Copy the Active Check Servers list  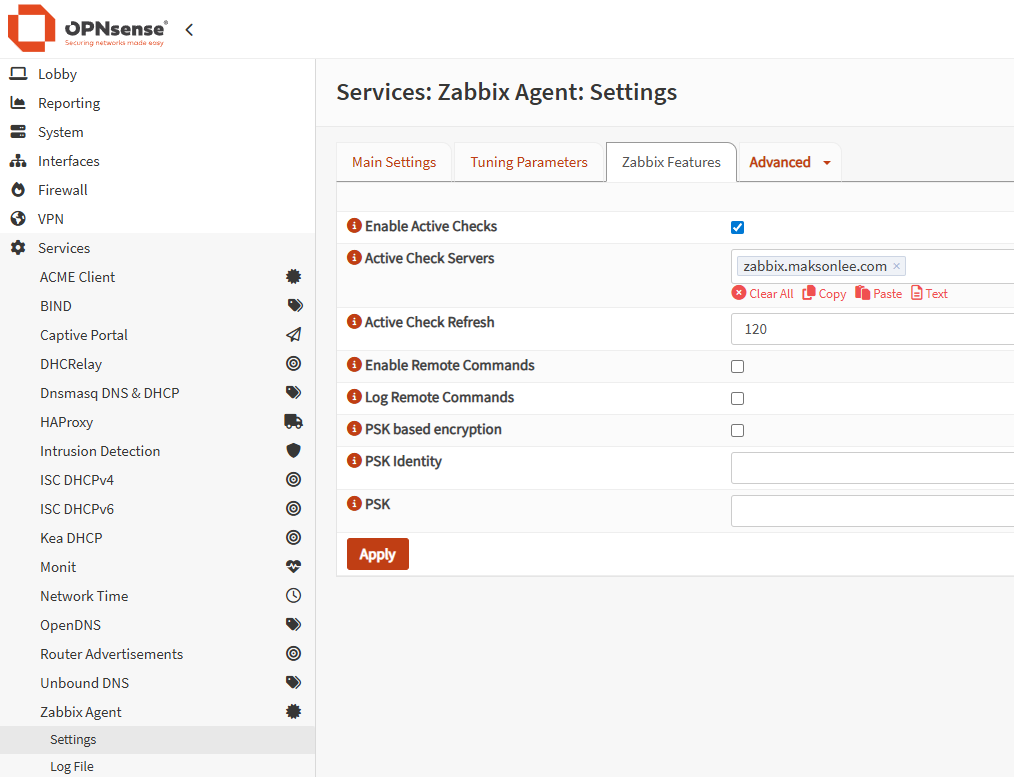coord(824,293)
